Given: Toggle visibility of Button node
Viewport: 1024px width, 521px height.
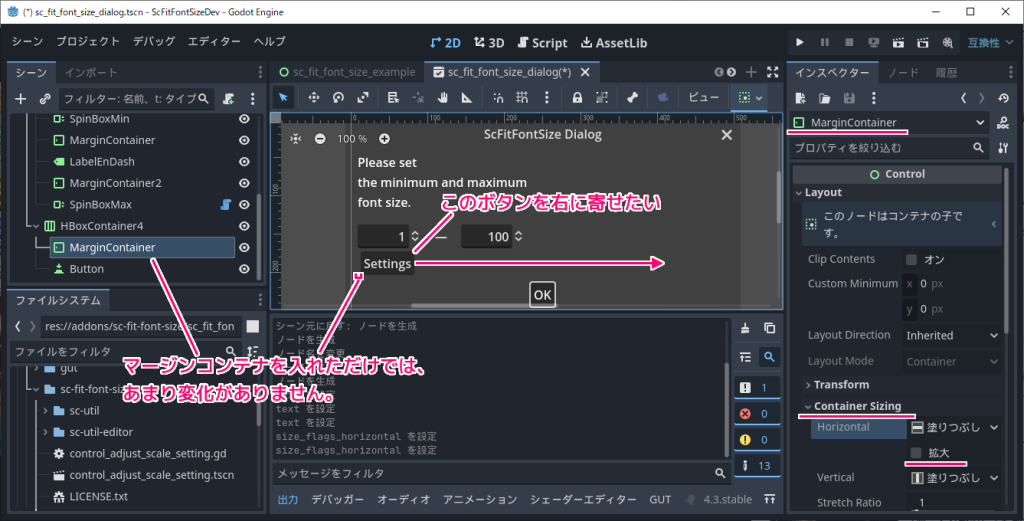Looking at the screenshot, I should [244, 269].
